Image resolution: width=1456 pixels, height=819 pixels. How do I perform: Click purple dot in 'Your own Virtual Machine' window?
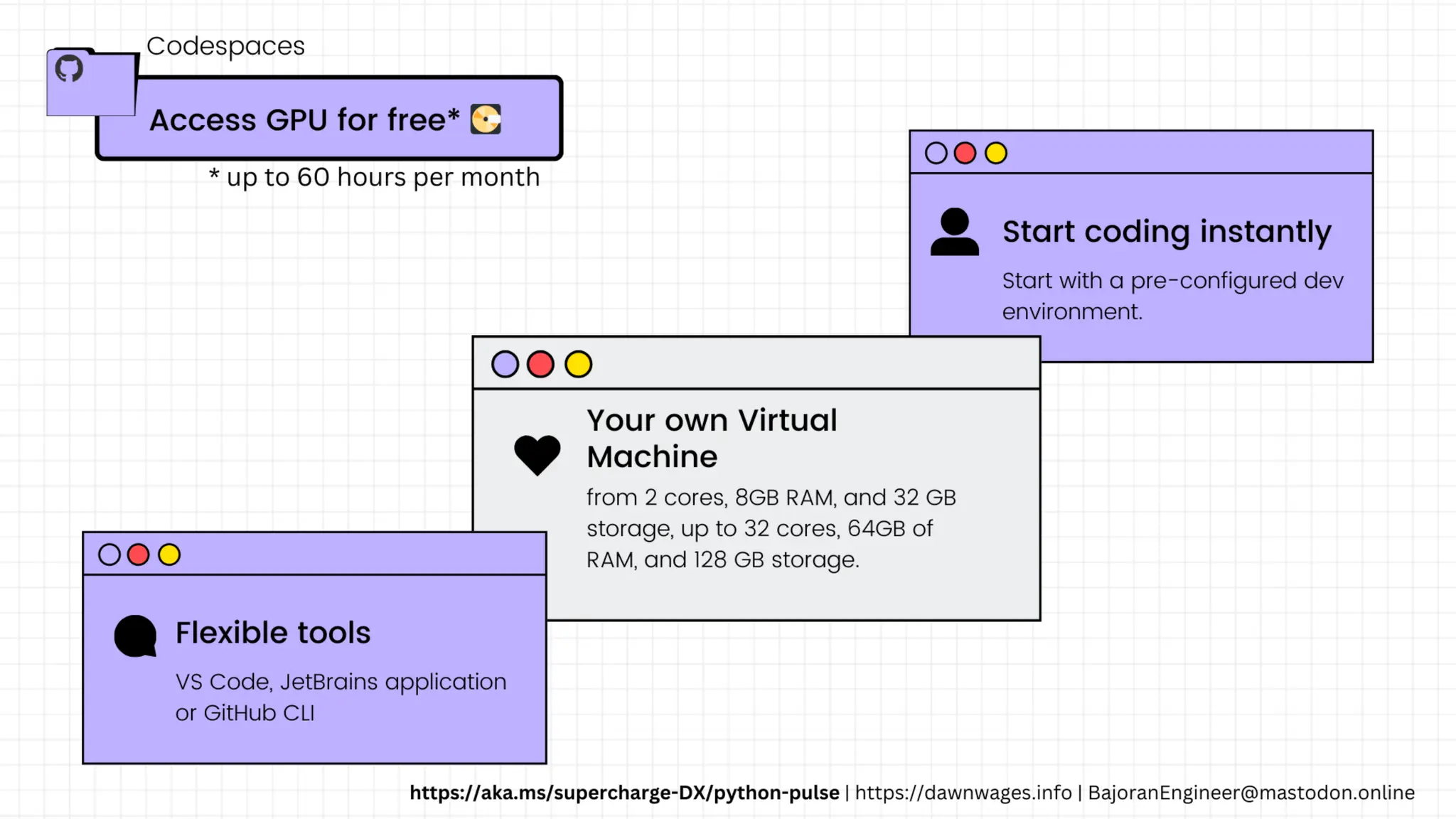pos(505,364)
